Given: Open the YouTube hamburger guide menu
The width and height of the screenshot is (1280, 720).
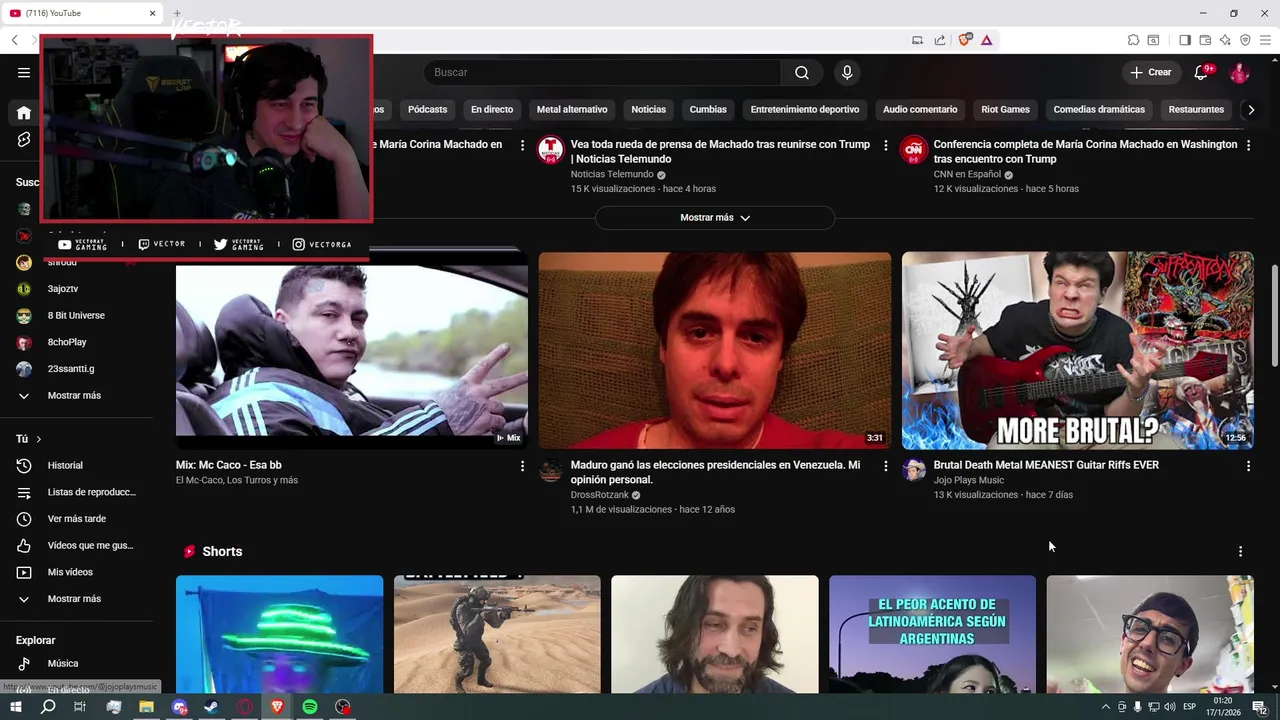Looking at the screenshot, I should [24, 72].
